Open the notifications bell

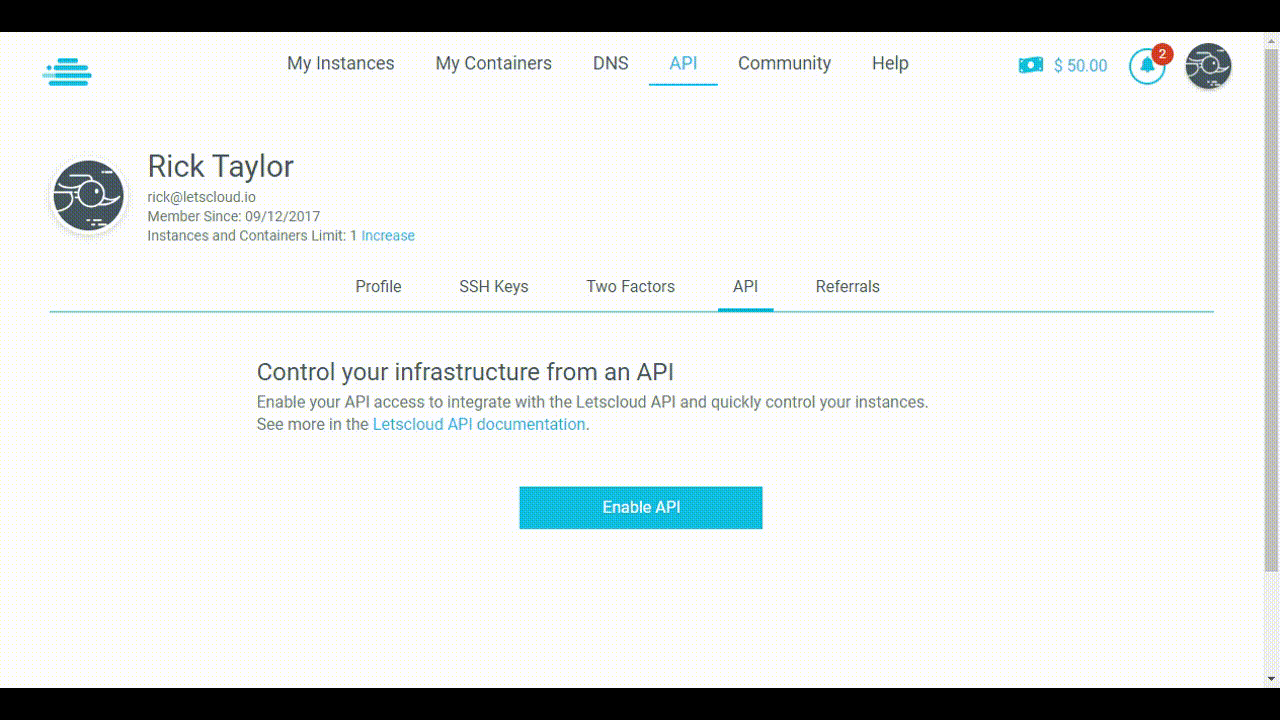[1146, 66]
